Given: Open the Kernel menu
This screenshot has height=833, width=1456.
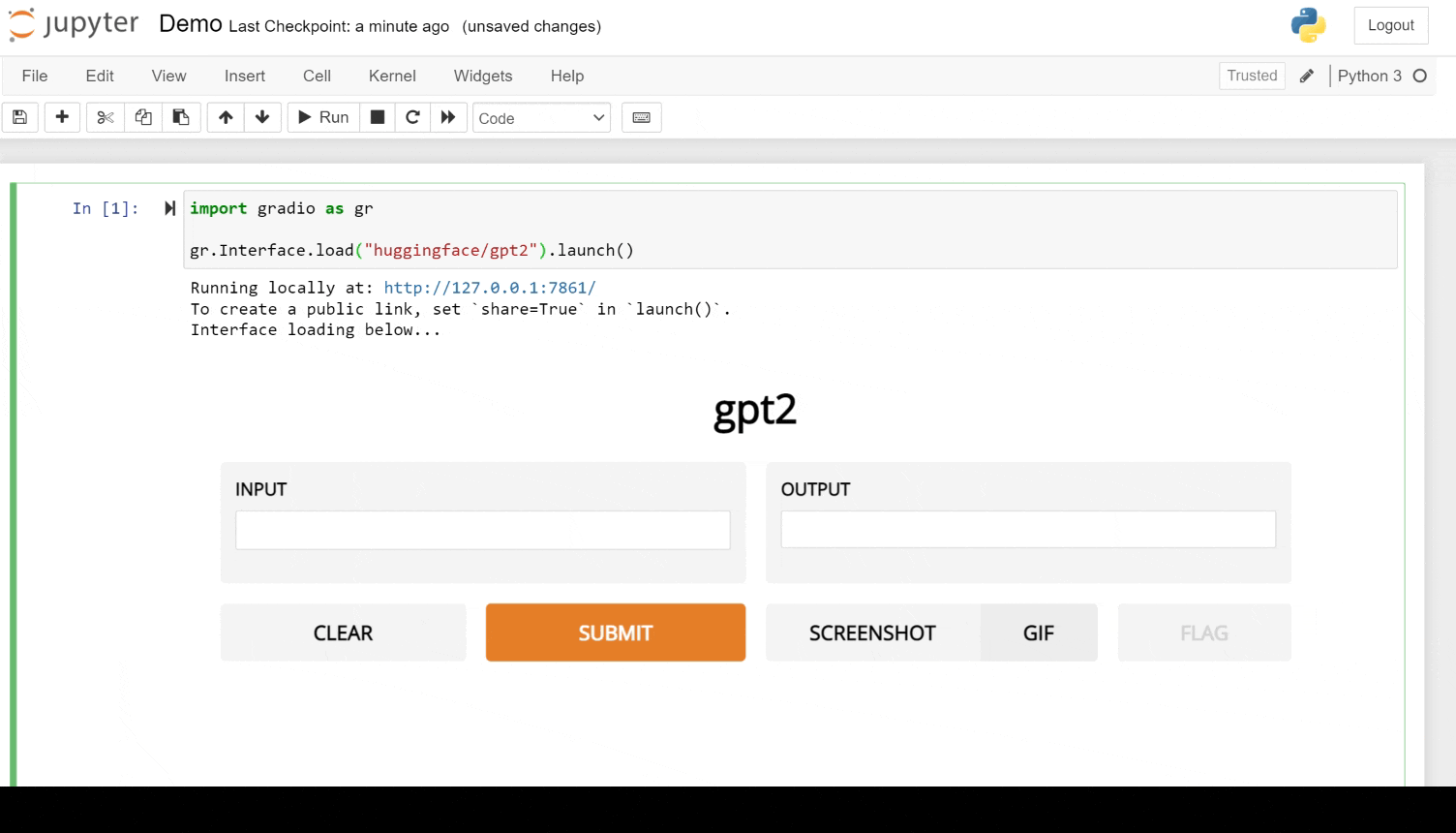Looking at the screenshot, I should tap(392, 76).
